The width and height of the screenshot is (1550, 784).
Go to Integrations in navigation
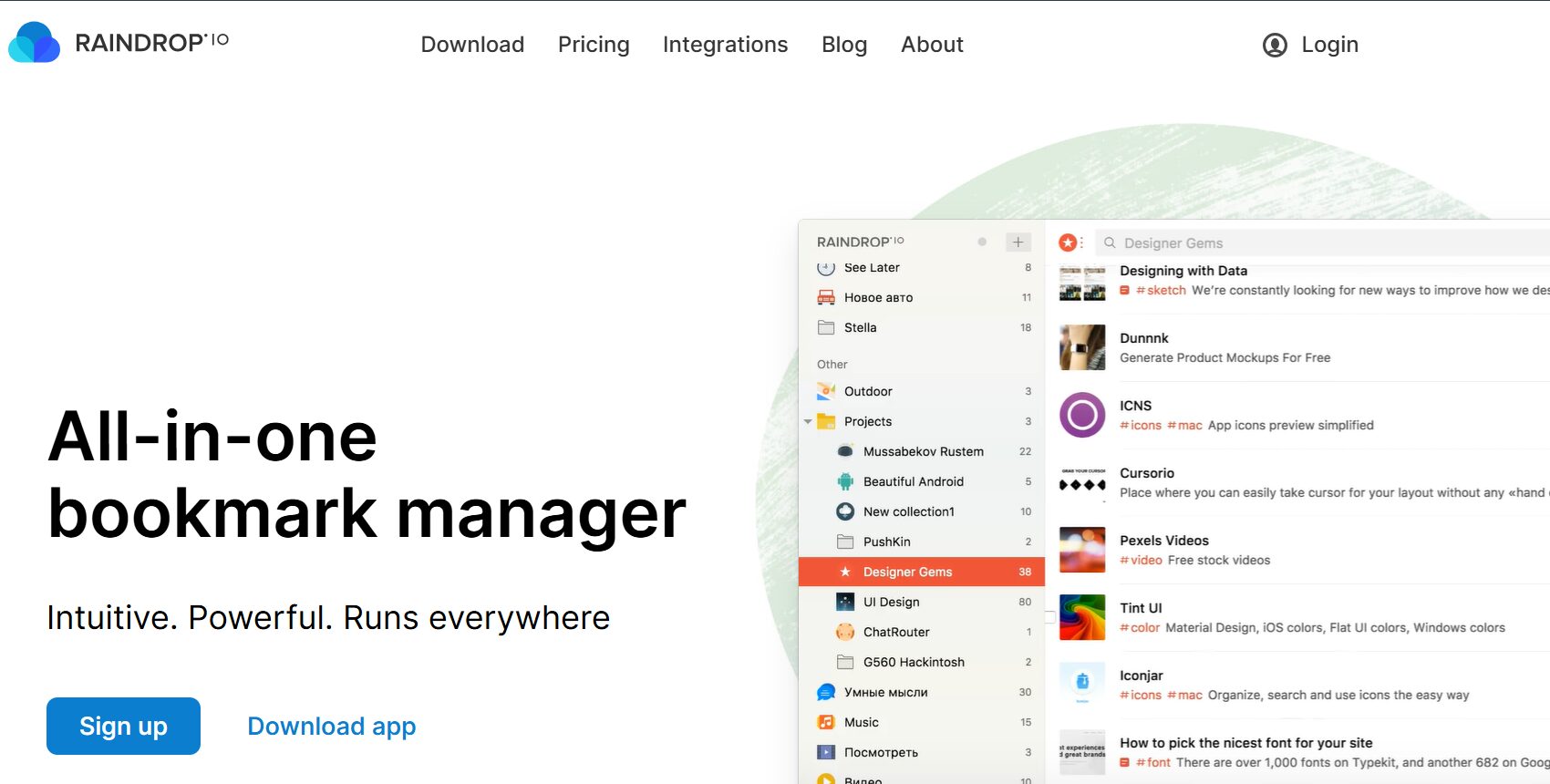click(x=725, y=45)
